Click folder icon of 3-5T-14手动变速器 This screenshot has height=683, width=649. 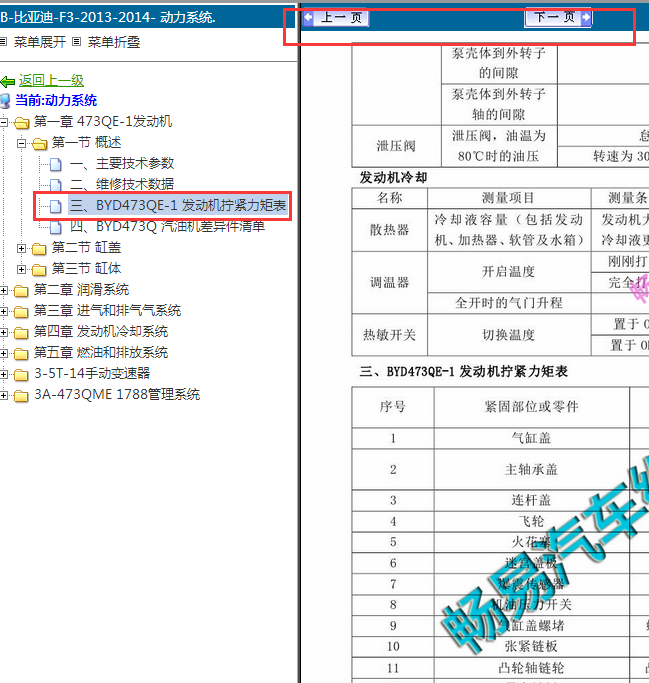pos(21,375)
